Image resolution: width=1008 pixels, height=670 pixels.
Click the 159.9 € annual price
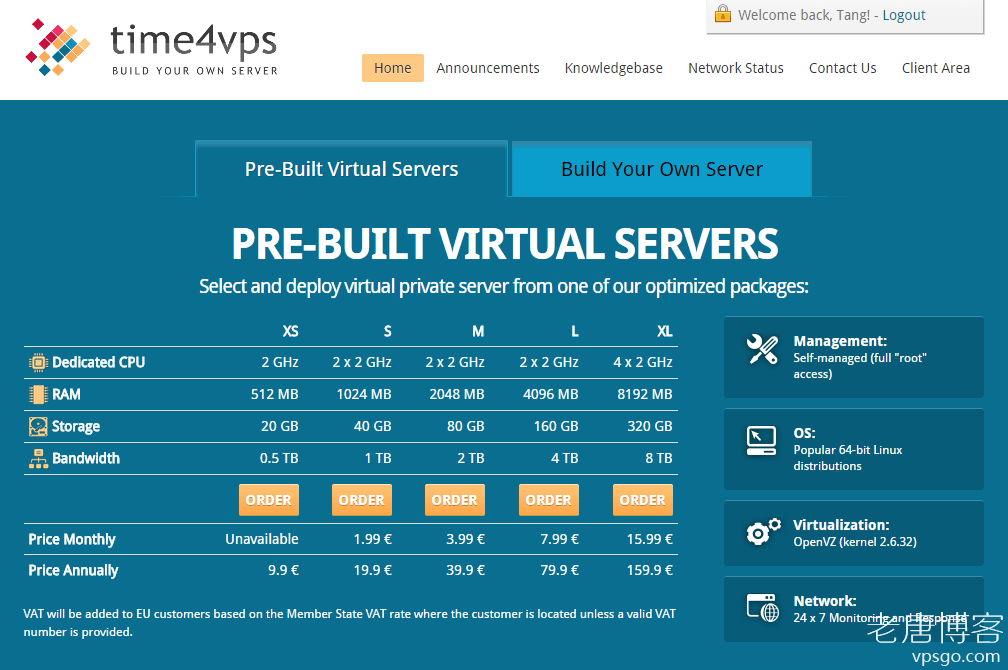pos(649,570)
